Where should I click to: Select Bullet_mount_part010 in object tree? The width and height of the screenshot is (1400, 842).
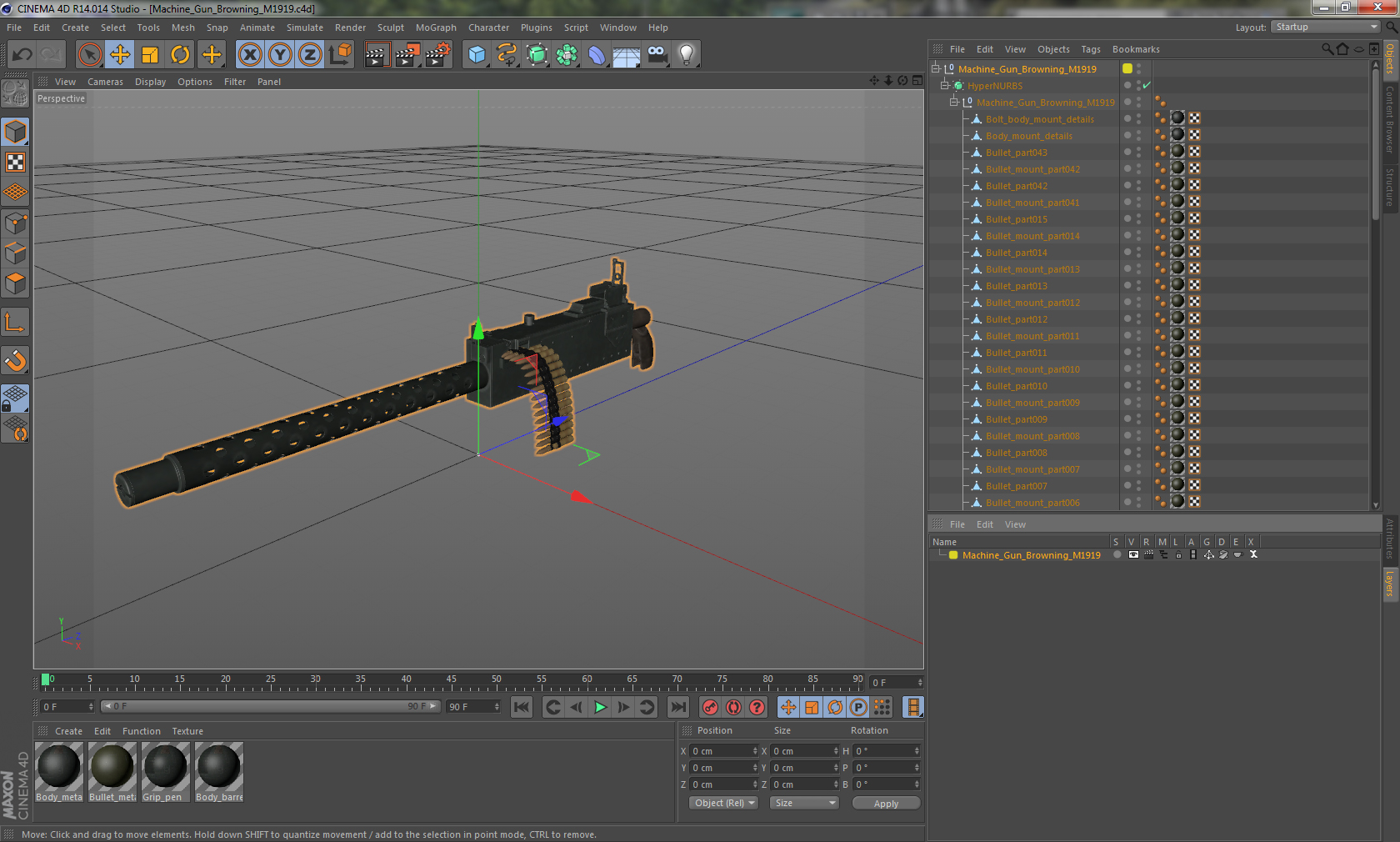coord(1032,369)
